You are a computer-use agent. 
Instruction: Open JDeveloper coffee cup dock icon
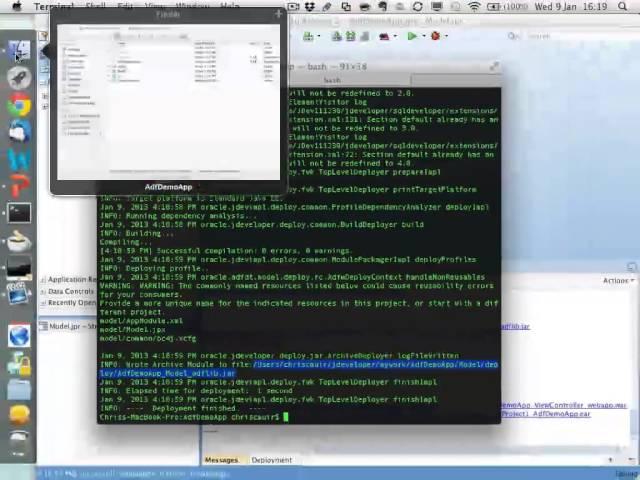tap(19, 240)
